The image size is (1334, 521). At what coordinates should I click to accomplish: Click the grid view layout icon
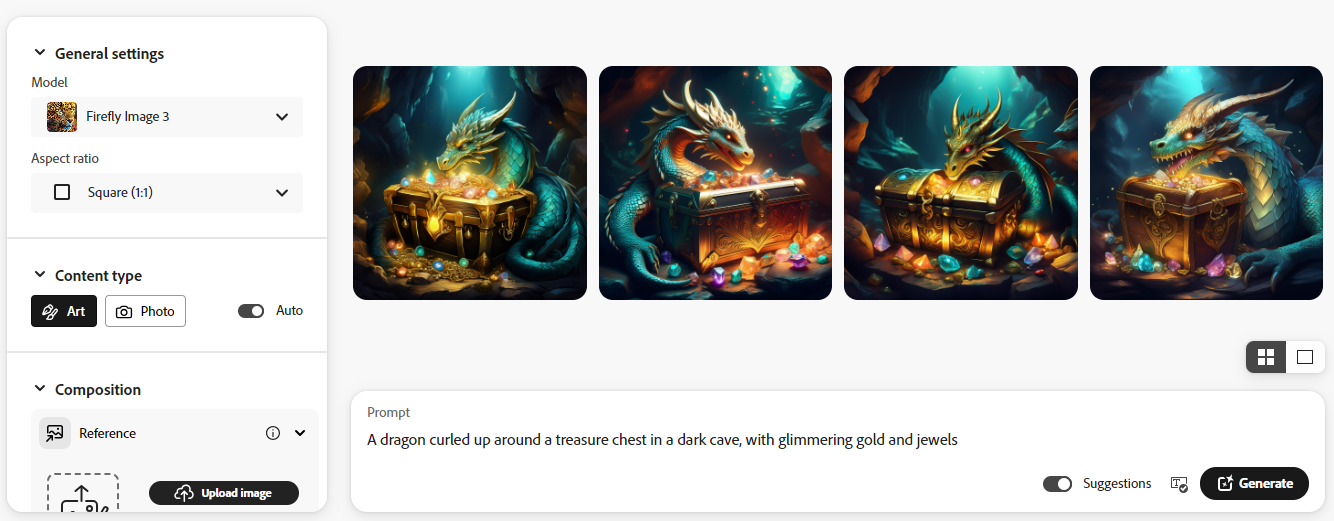coord(1266,357)
